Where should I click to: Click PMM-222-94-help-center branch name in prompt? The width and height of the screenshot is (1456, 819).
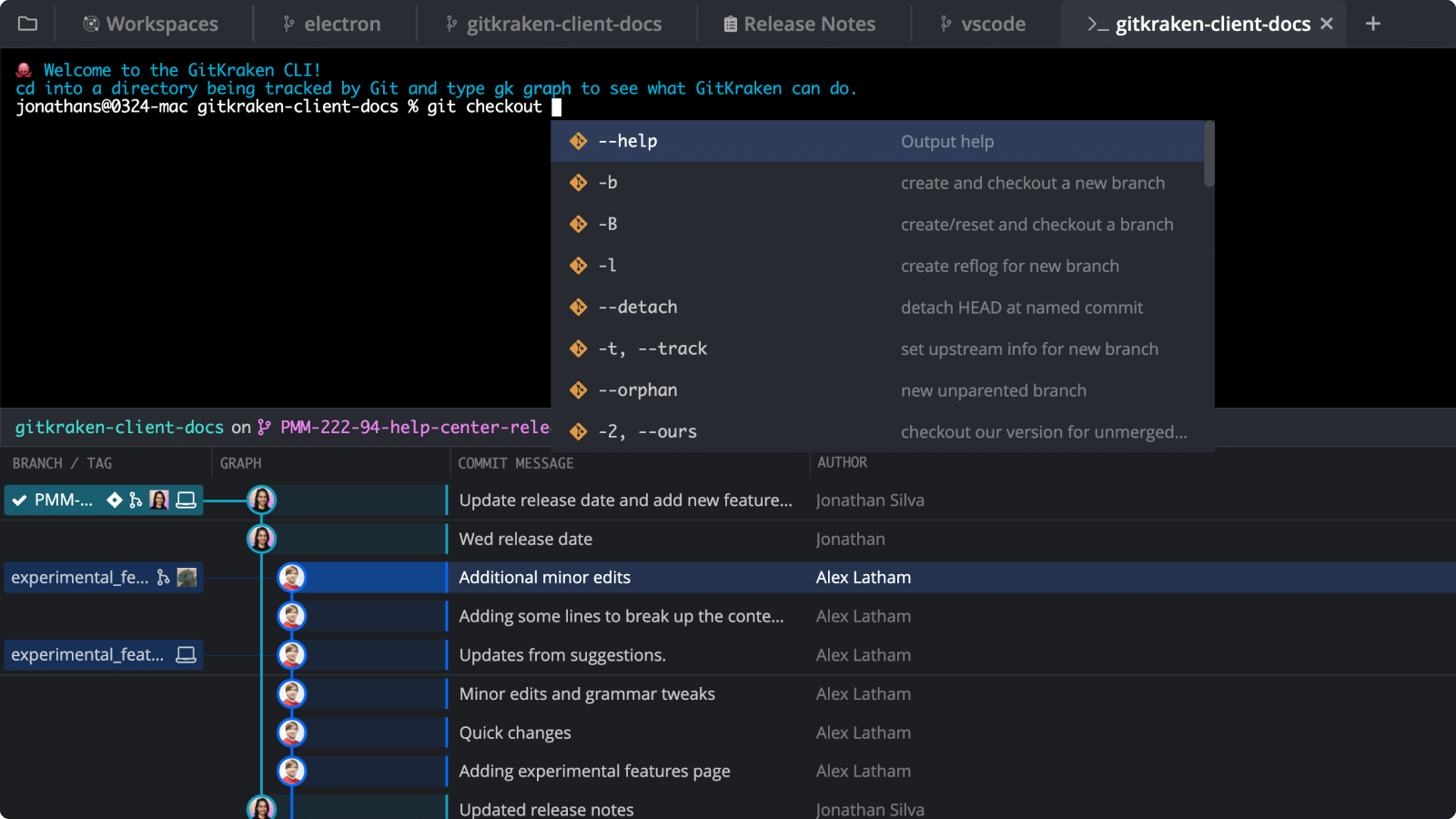coord(415,427)
